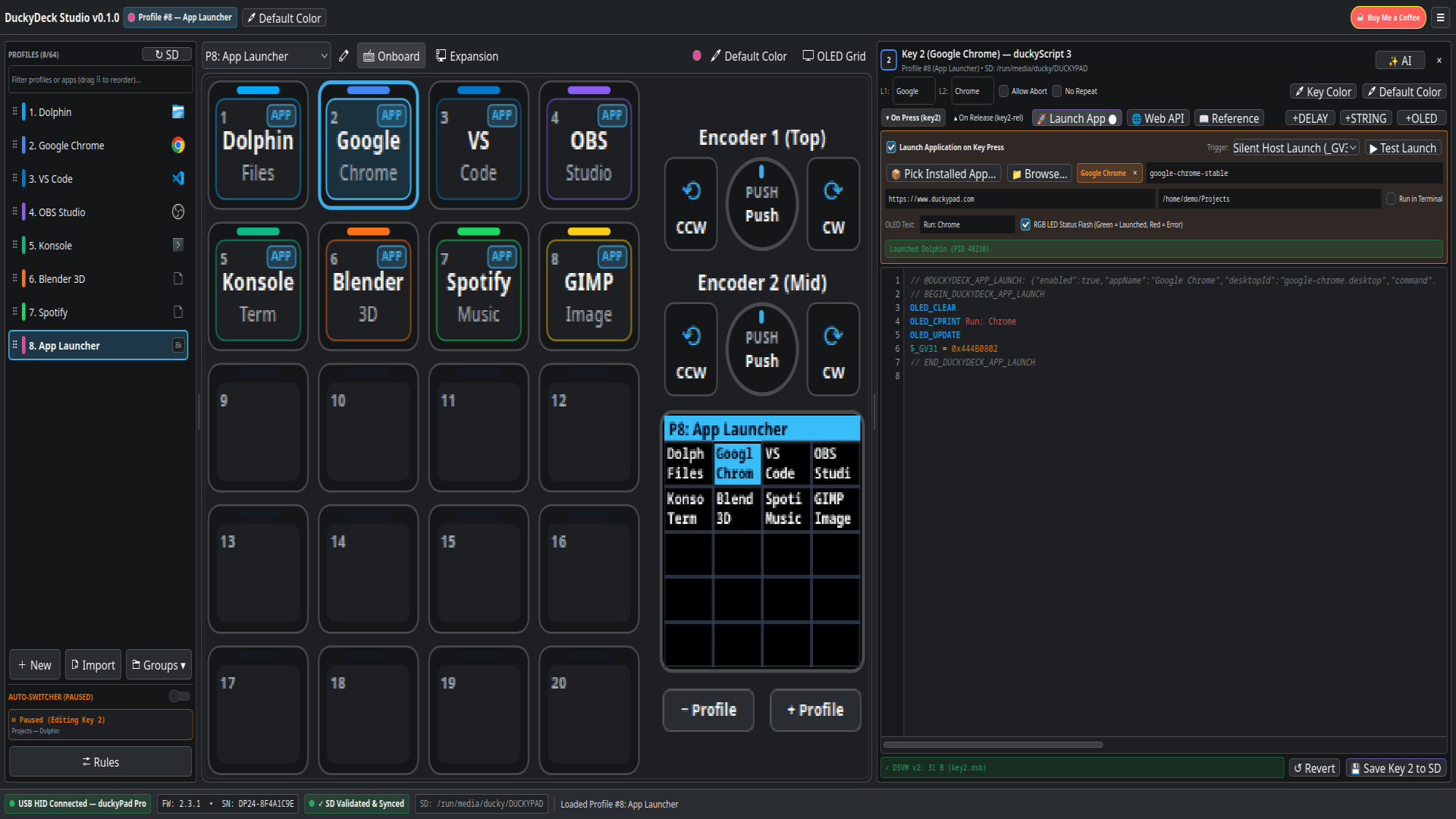Expand the Groups dropdown button

click(158, 665)
